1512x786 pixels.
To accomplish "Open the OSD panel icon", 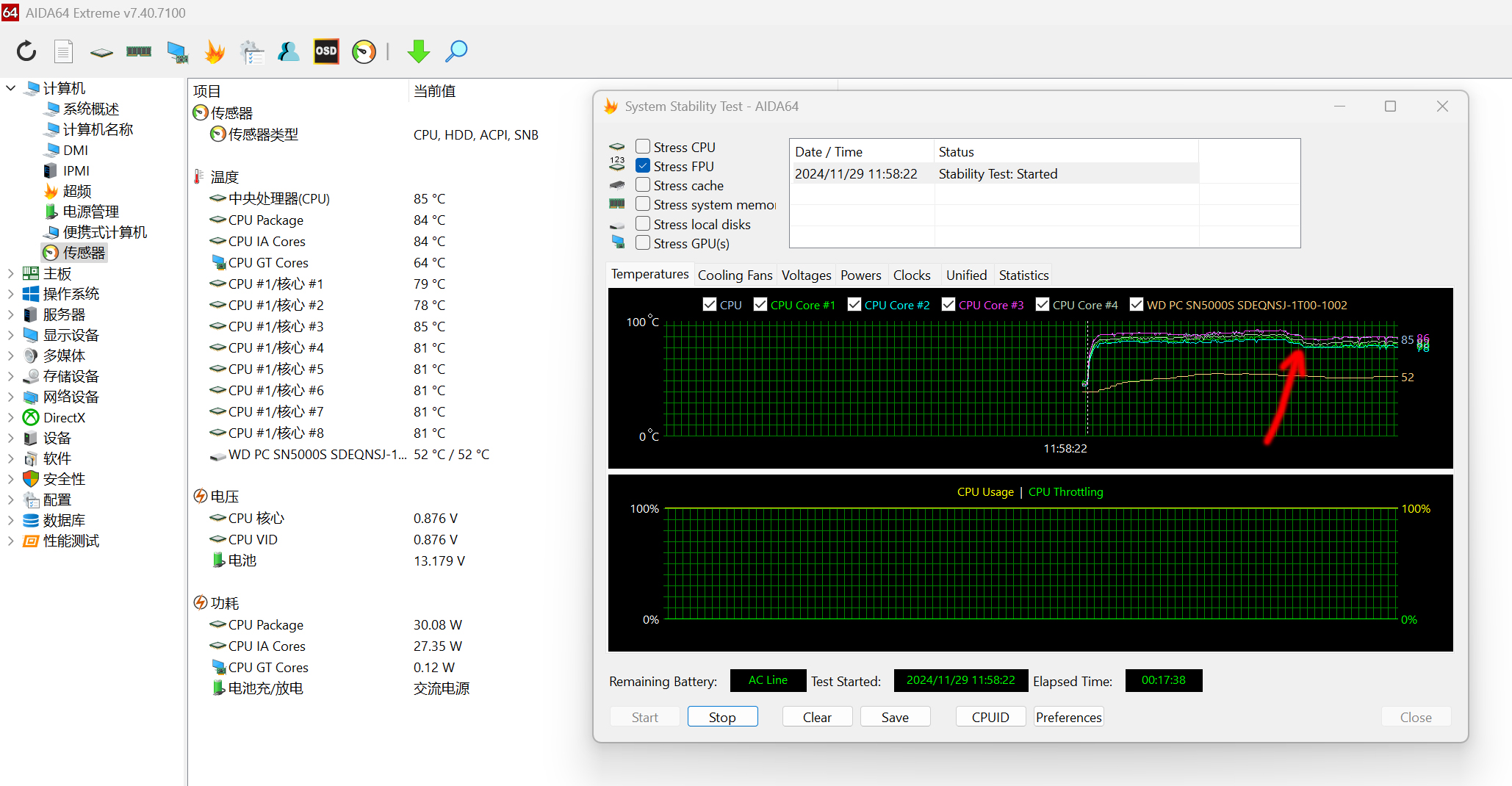I will click(326, 51).
